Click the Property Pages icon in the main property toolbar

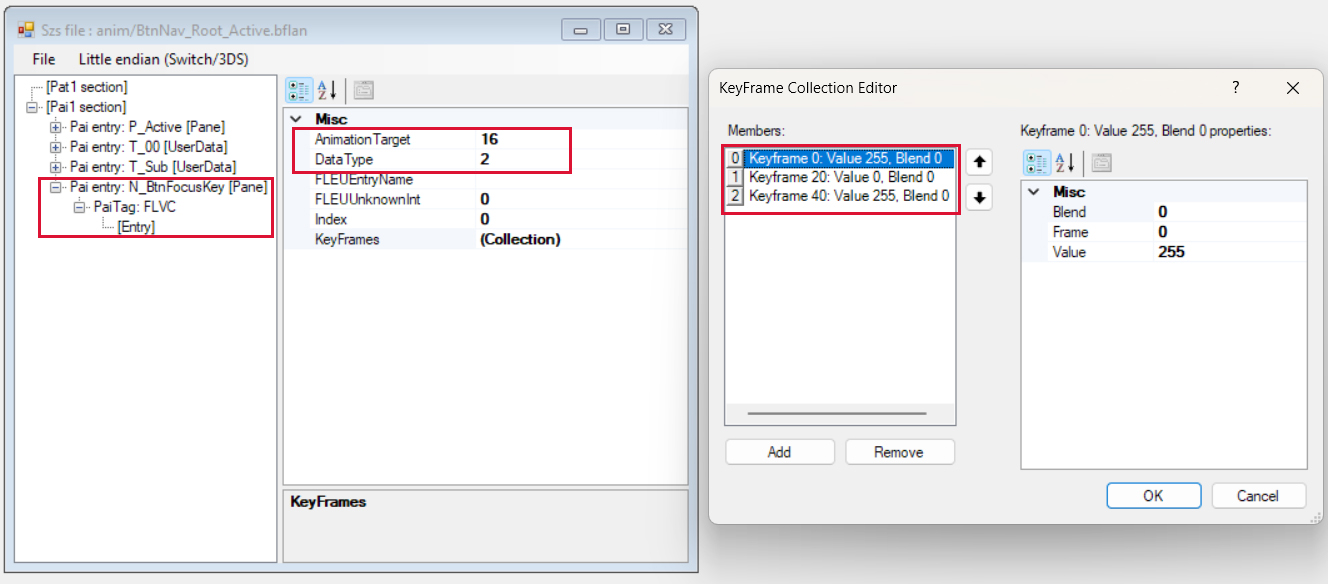(363, 90)
